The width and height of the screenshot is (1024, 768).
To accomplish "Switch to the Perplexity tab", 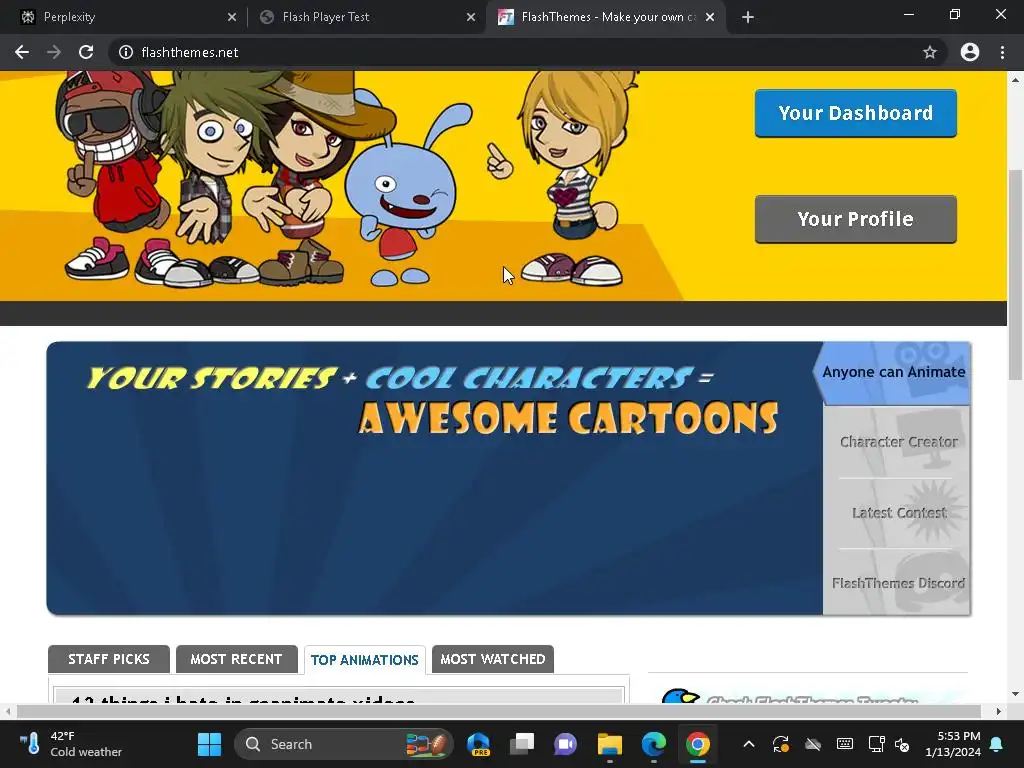I will click(124, 17).
